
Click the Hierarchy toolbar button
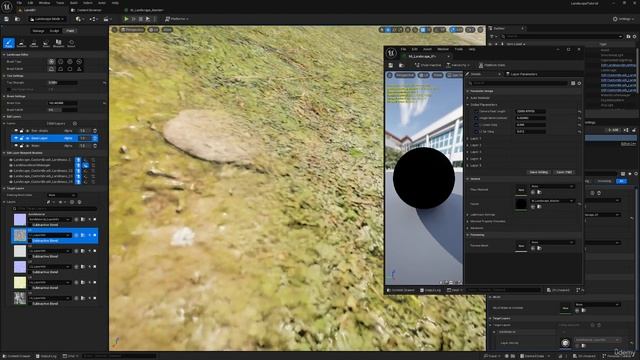click(458, 65)
